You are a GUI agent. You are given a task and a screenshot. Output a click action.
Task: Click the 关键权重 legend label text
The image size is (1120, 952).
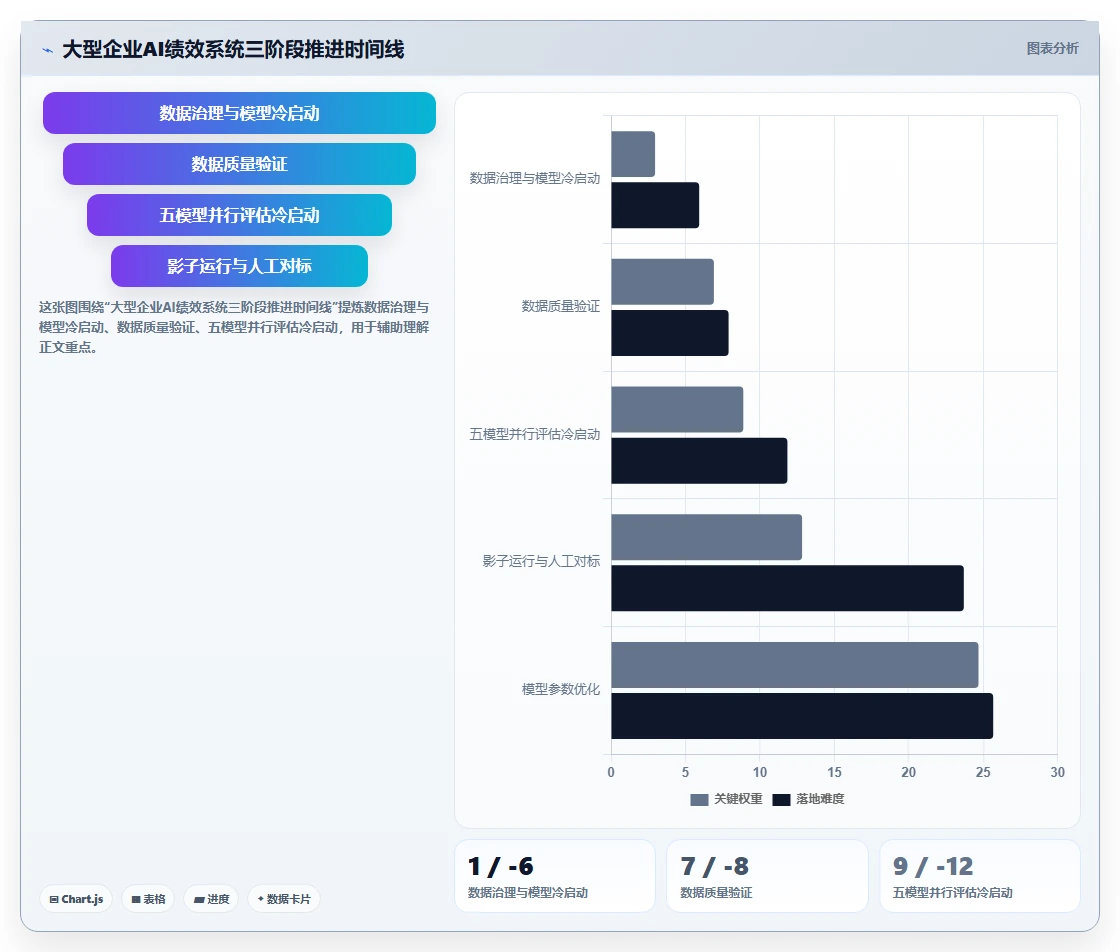[739, 799]
